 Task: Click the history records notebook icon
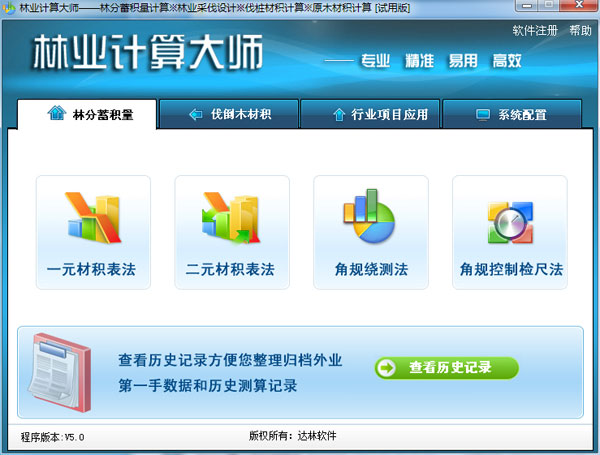click(60, 372)
